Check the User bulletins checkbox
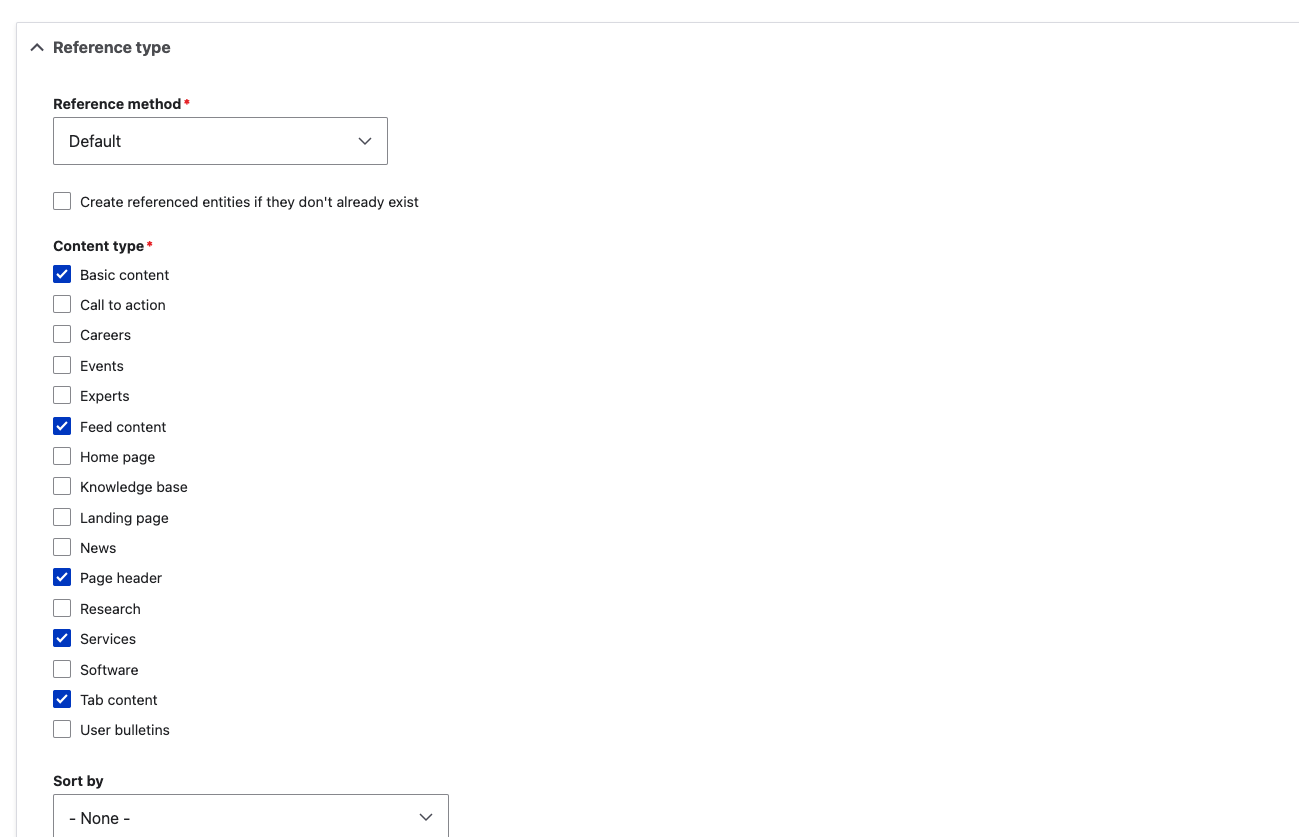 tap(62, 730)
